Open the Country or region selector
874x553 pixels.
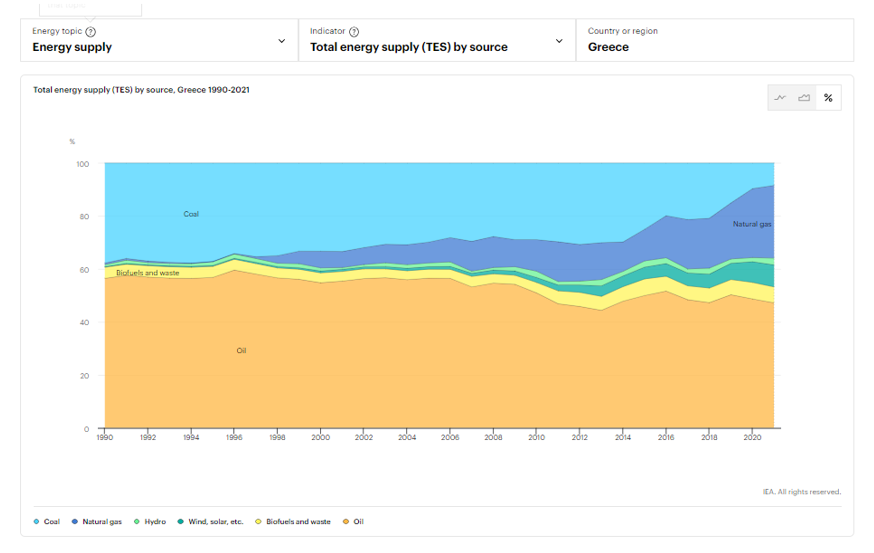pyautogui.click(x=714, y=40)
